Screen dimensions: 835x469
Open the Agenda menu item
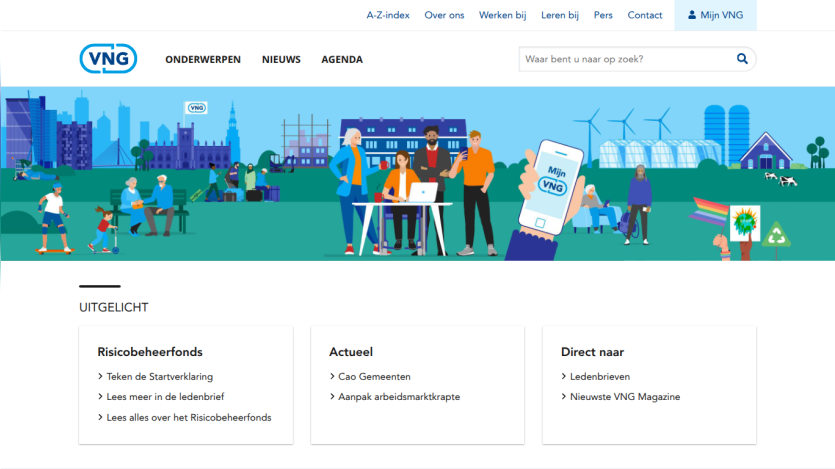coord(342,60)
